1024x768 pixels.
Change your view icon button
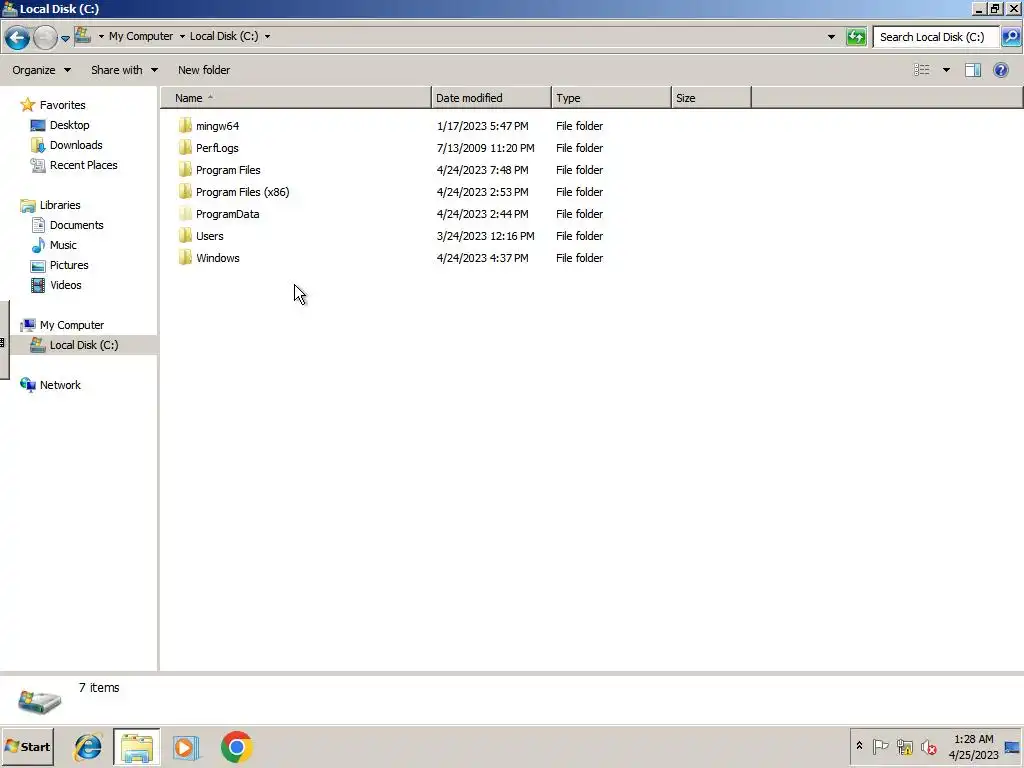point(921,70)
